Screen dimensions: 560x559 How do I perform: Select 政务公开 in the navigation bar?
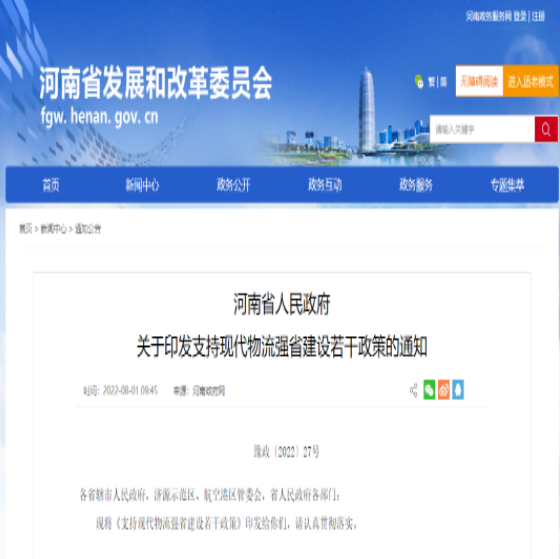pyautogui.click(x=234, y=185)
